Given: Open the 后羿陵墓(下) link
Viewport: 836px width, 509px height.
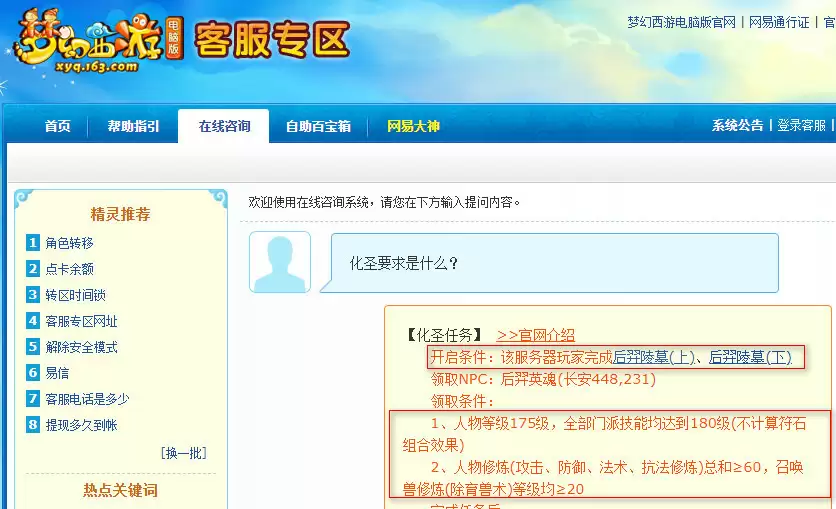Looking at the screenshot, I should 750,357.
